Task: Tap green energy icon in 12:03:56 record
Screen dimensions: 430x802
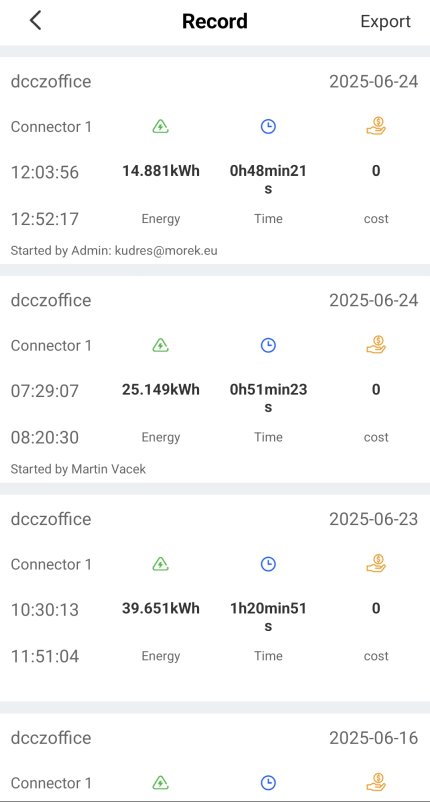Action: tap(161, 126)
